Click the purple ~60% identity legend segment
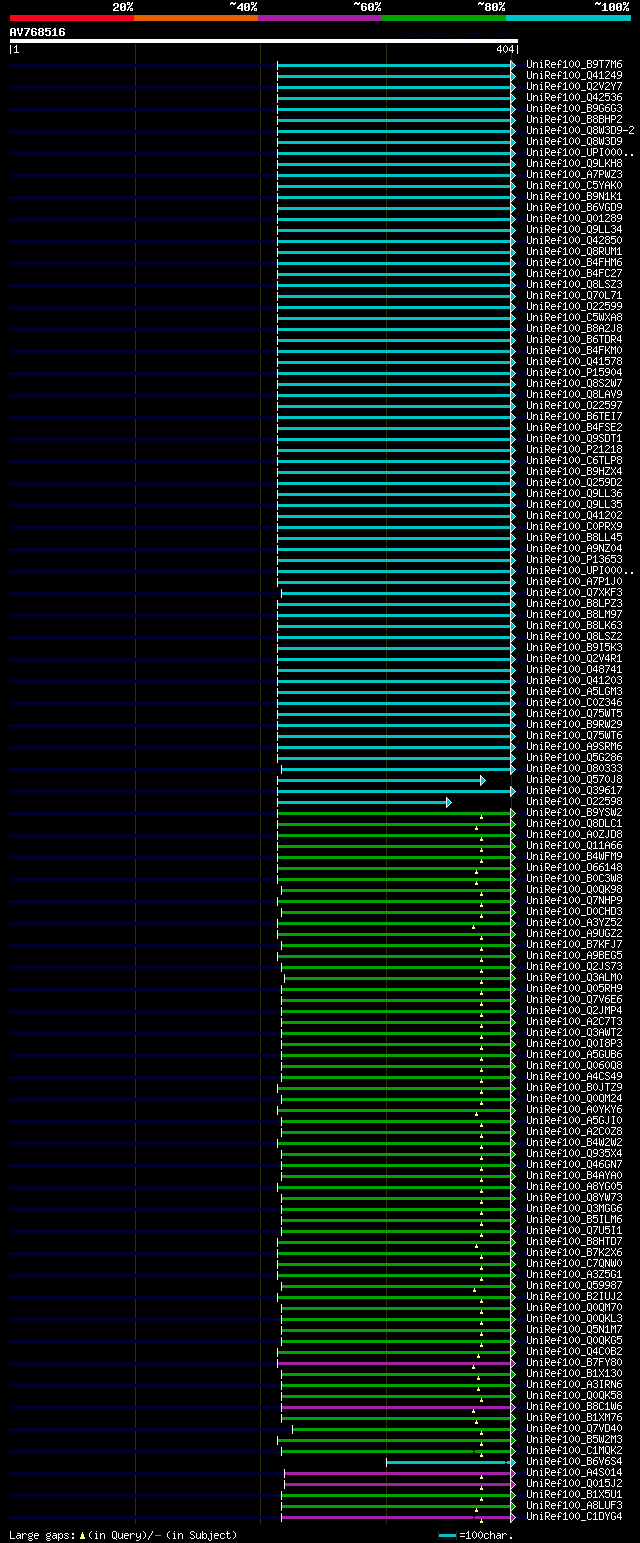The image size is (640, 1543). click(320, 18)
